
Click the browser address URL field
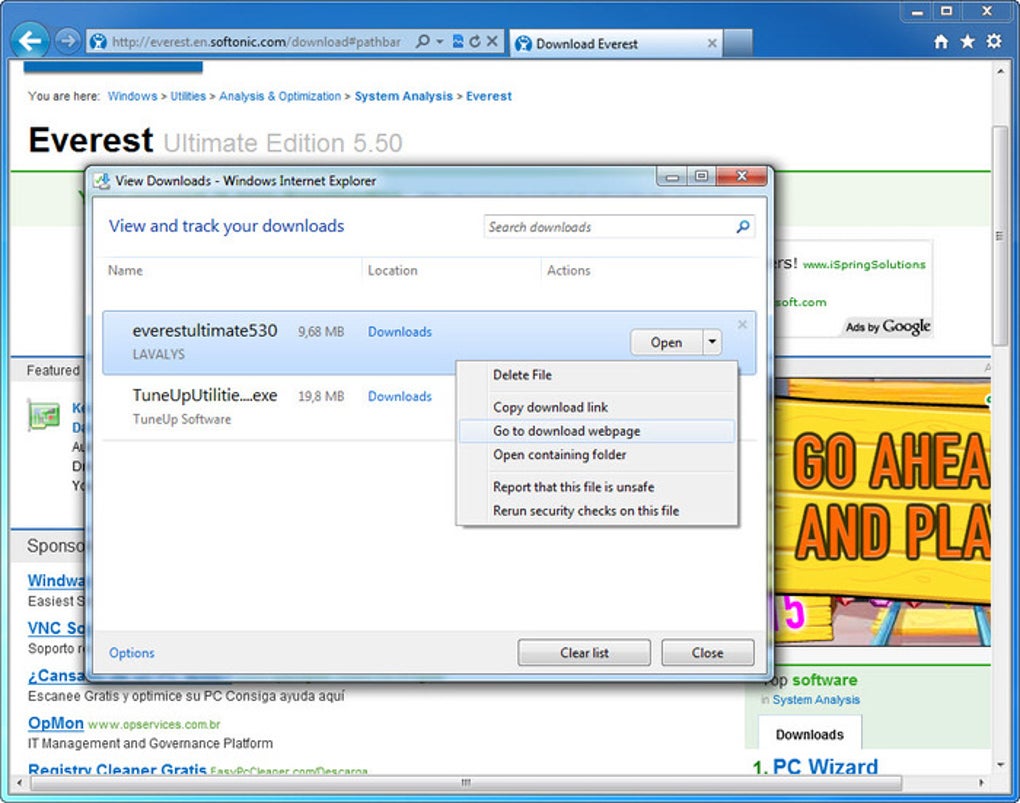pyautogui.click(x=256, y=42)
